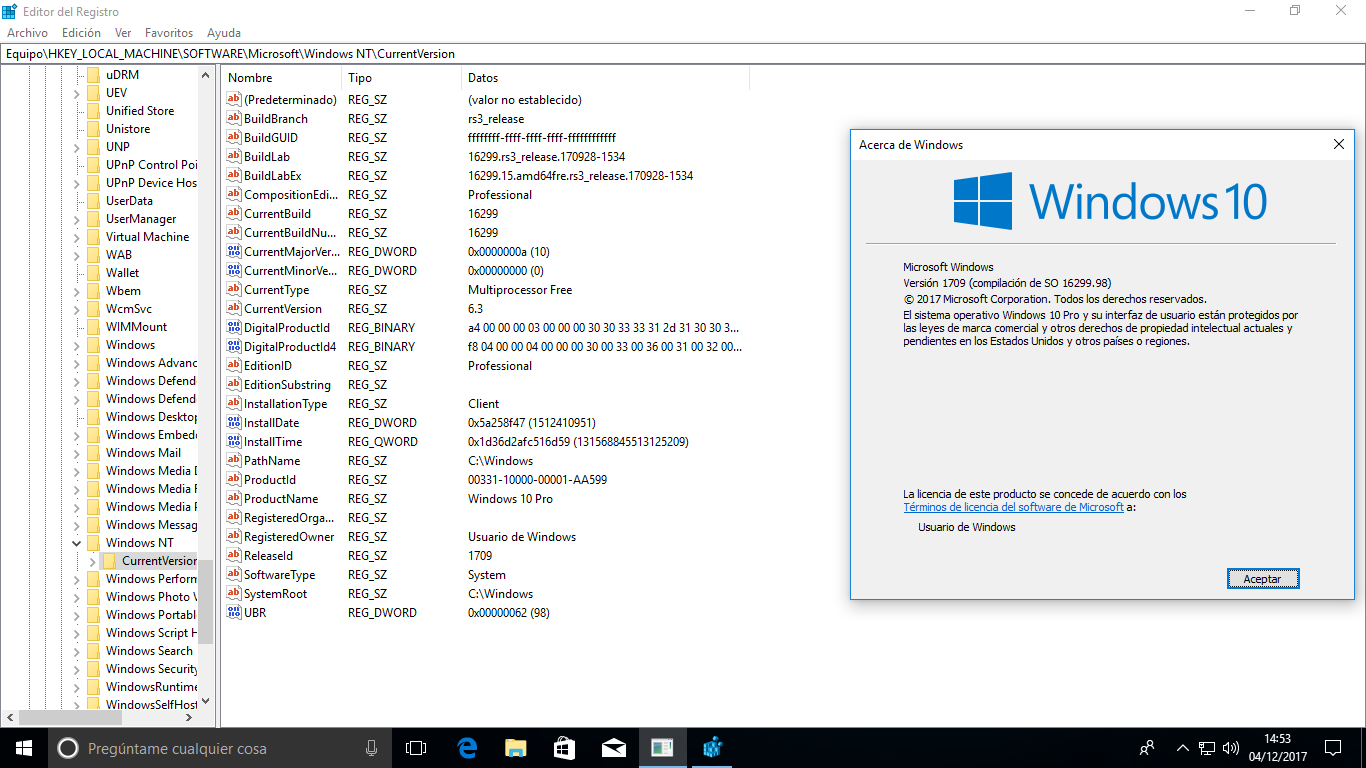Select the InstallDate value row
Image resolution: width=1366 pixels, height=768 pixels.
485,422
